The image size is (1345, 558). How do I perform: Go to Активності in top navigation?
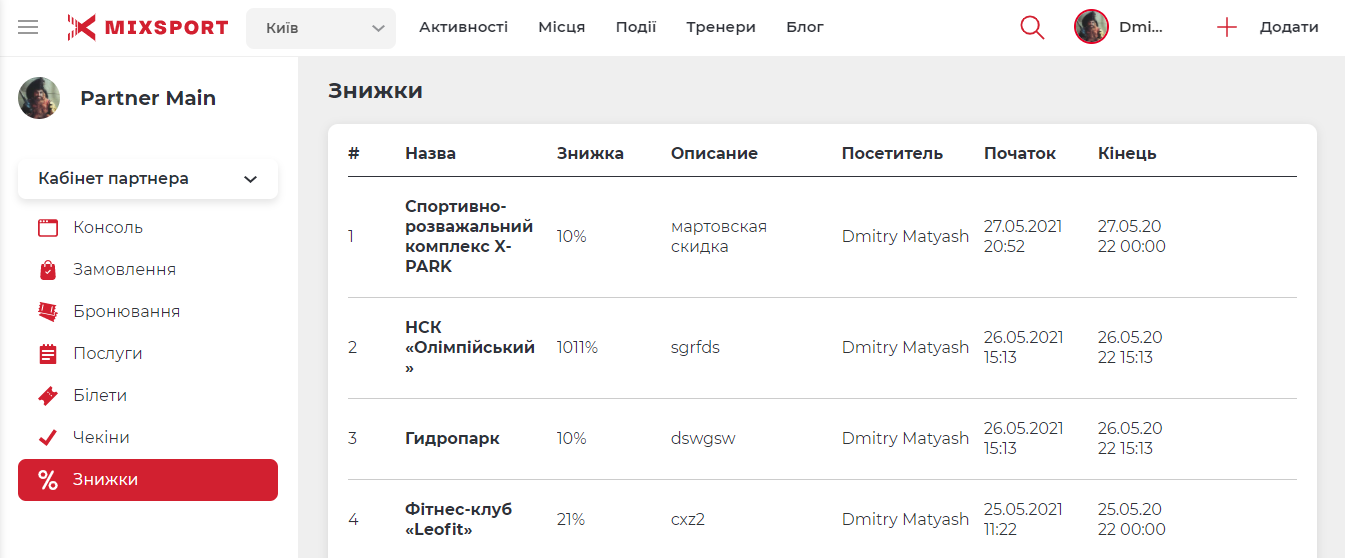(463, 27)
